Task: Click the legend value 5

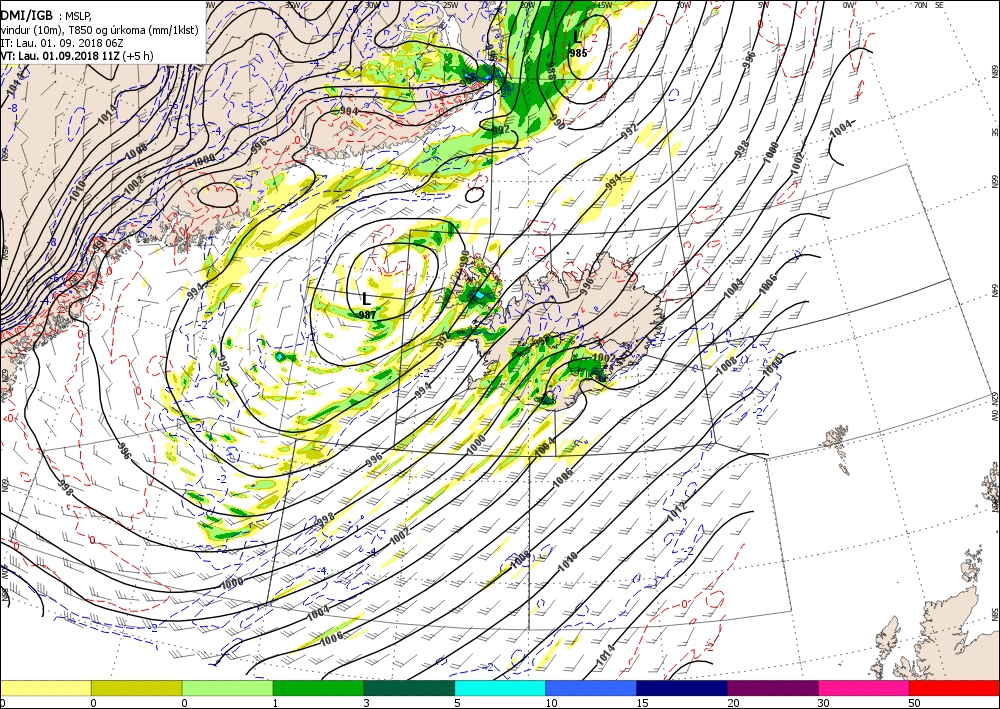Action: coord(457,703)
